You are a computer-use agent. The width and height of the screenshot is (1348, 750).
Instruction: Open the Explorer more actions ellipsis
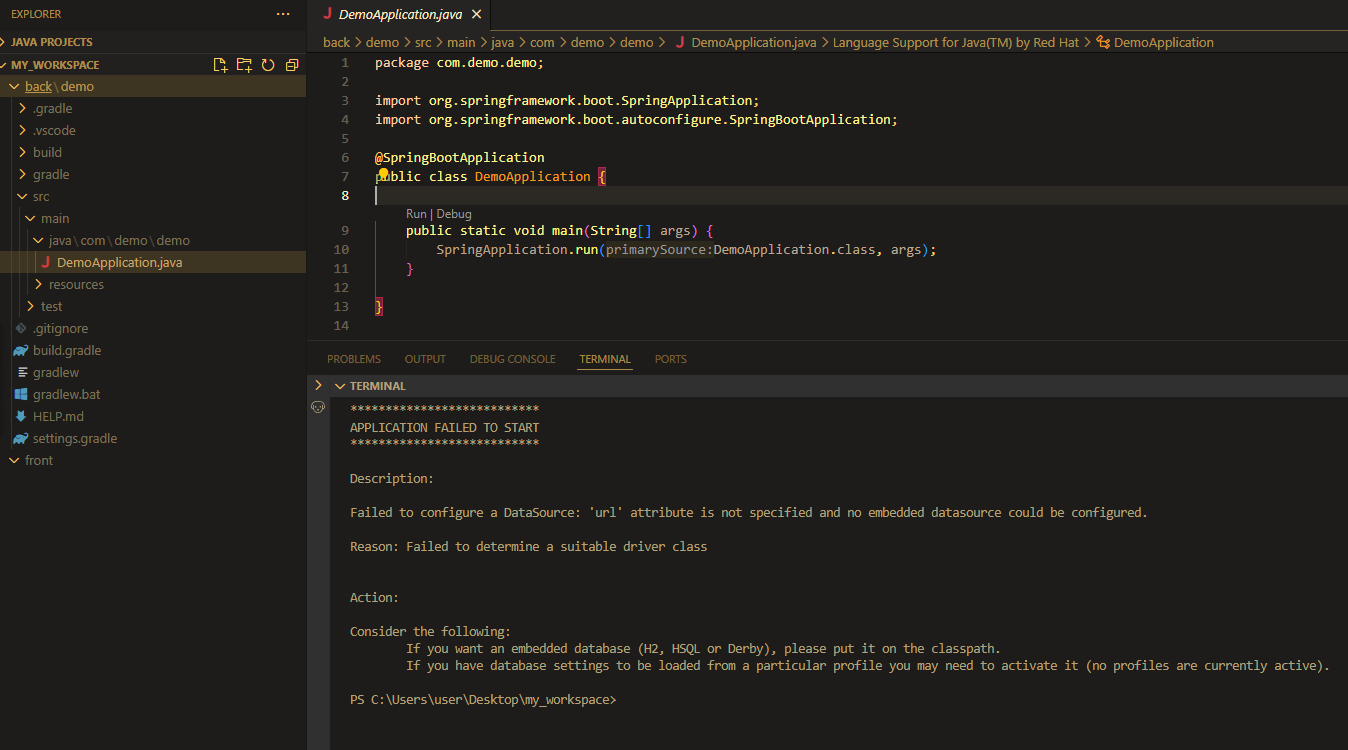(283, 14)
